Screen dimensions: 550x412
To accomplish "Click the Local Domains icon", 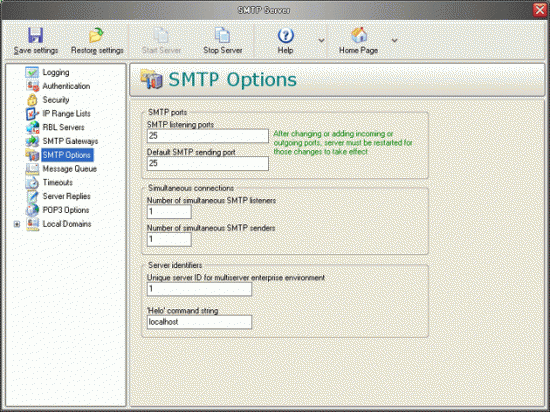I will tap(32, 224).
